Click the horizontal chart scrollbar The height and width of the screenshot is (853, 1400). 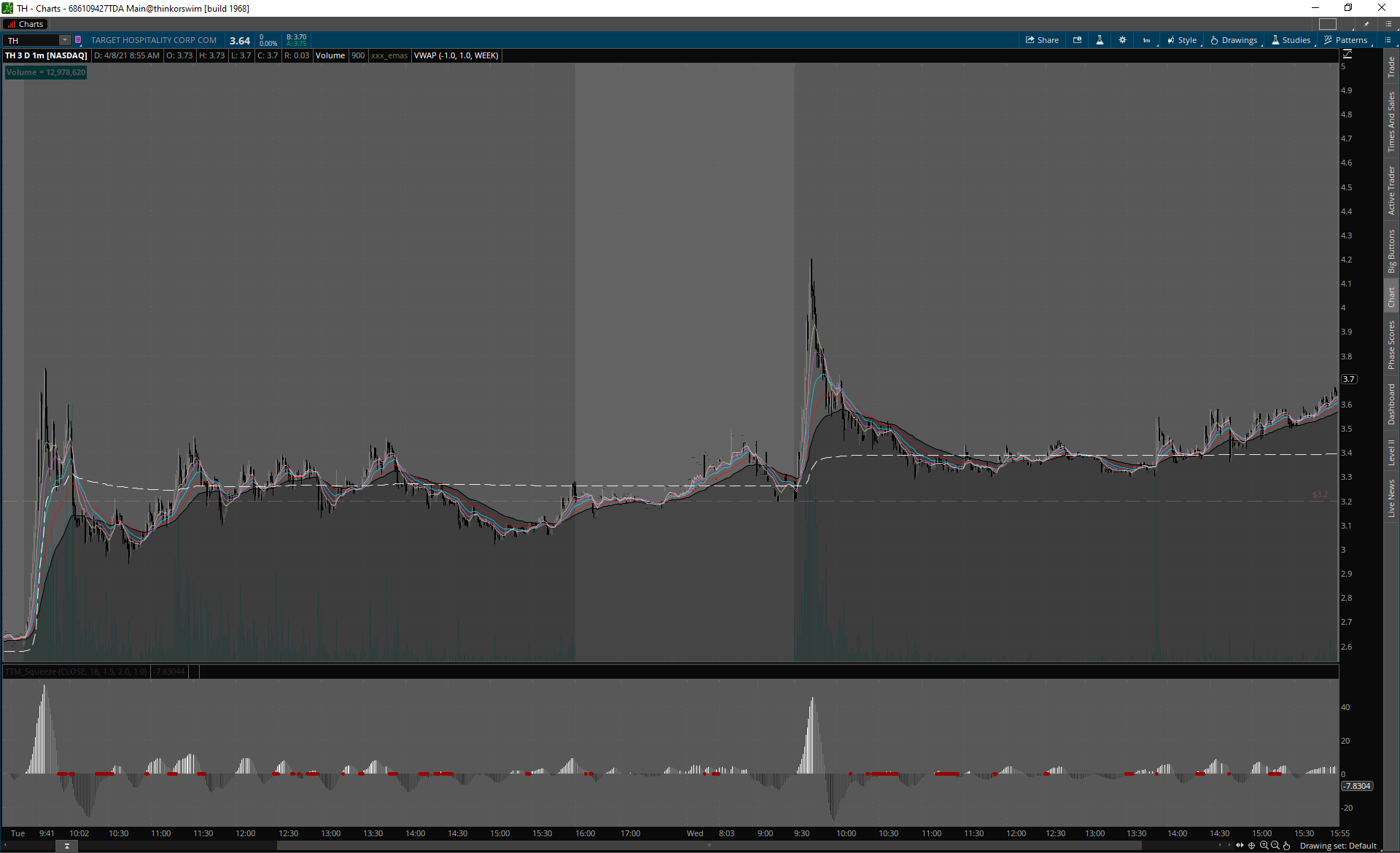click(x=707, y=846)
